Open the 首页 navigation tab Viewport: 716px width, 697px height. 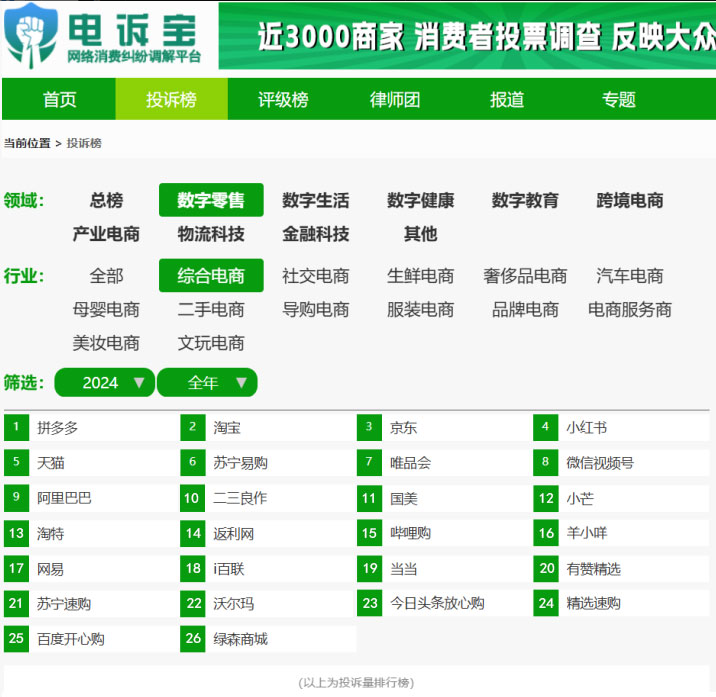59,99
